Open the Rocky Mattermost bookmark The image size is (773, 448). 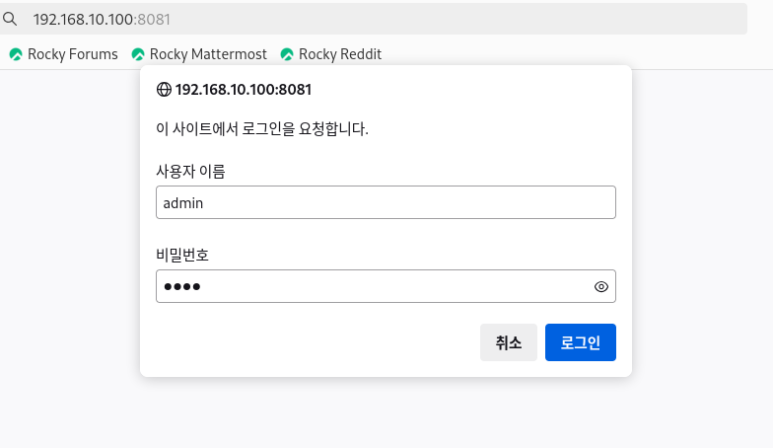click(200, 54)
